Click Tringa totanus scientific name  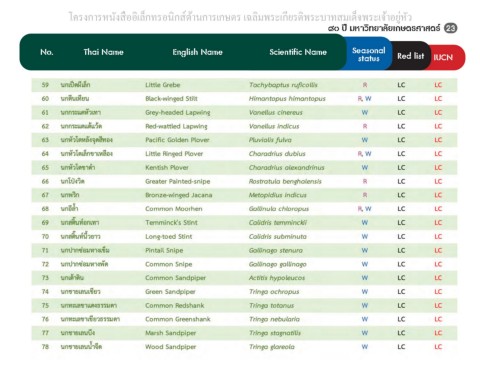point(271,305)
